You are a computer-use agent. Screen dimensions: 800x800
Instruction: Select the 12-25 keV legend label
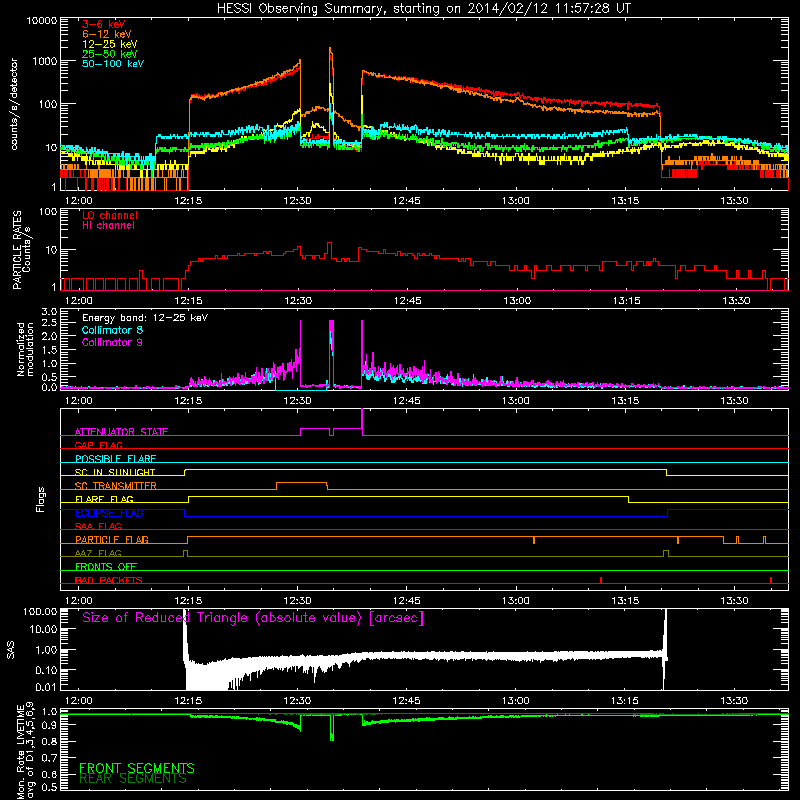pyautogui.click(x=110, y=44)
